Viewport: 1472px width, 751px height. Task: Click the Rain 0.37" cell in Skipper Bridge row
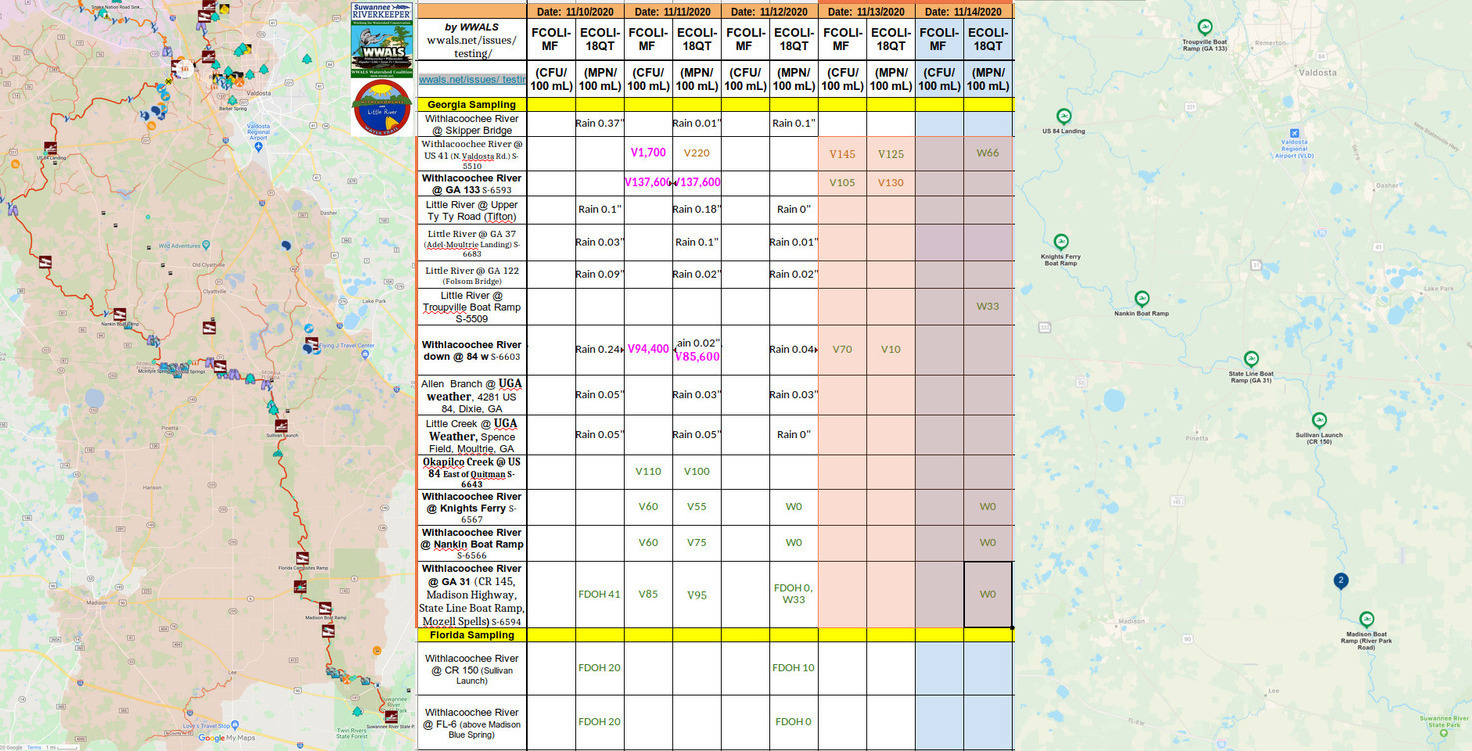point(599,124)
